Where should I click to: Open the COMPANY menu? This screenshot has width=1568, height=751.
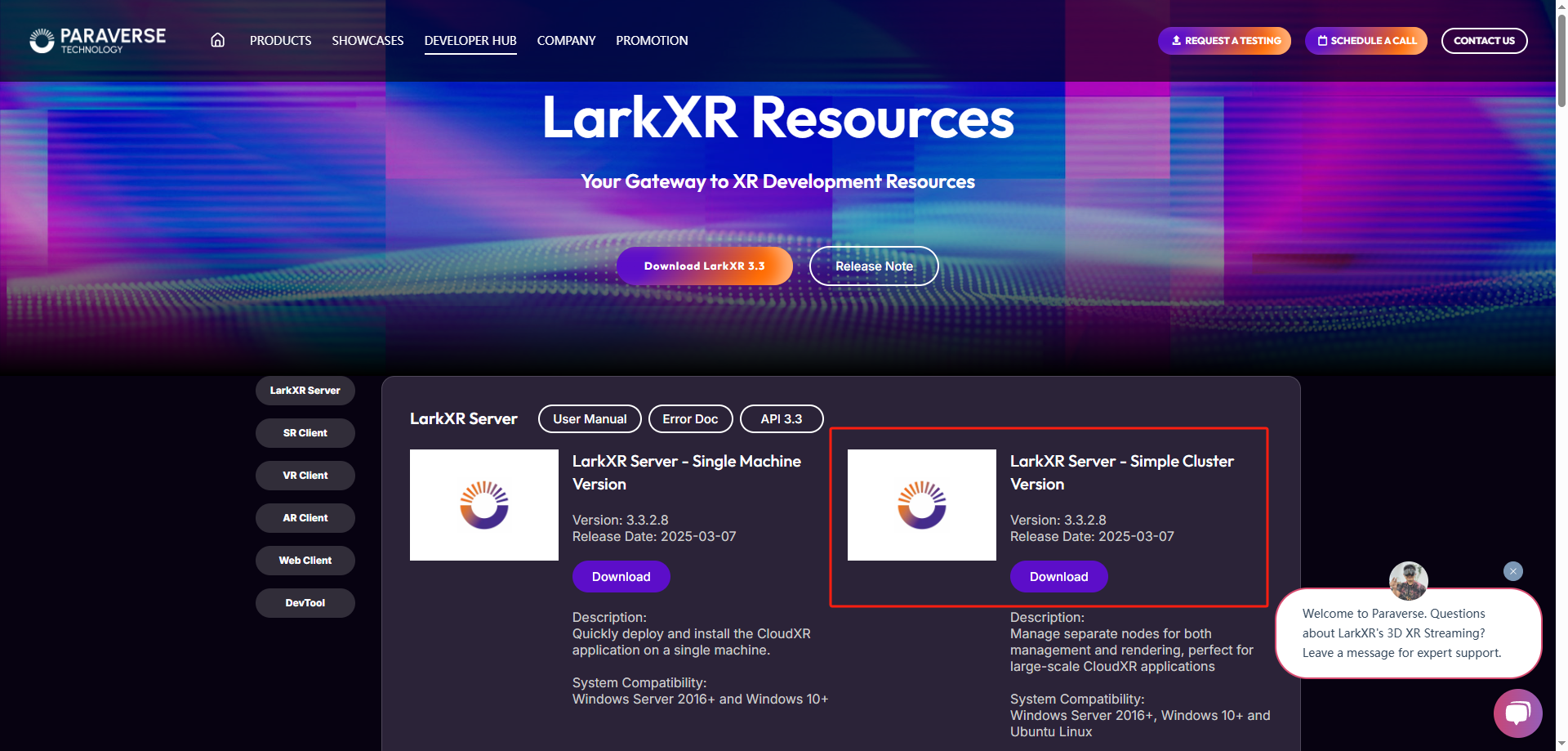pyautogui.click(x=566, y=40)
